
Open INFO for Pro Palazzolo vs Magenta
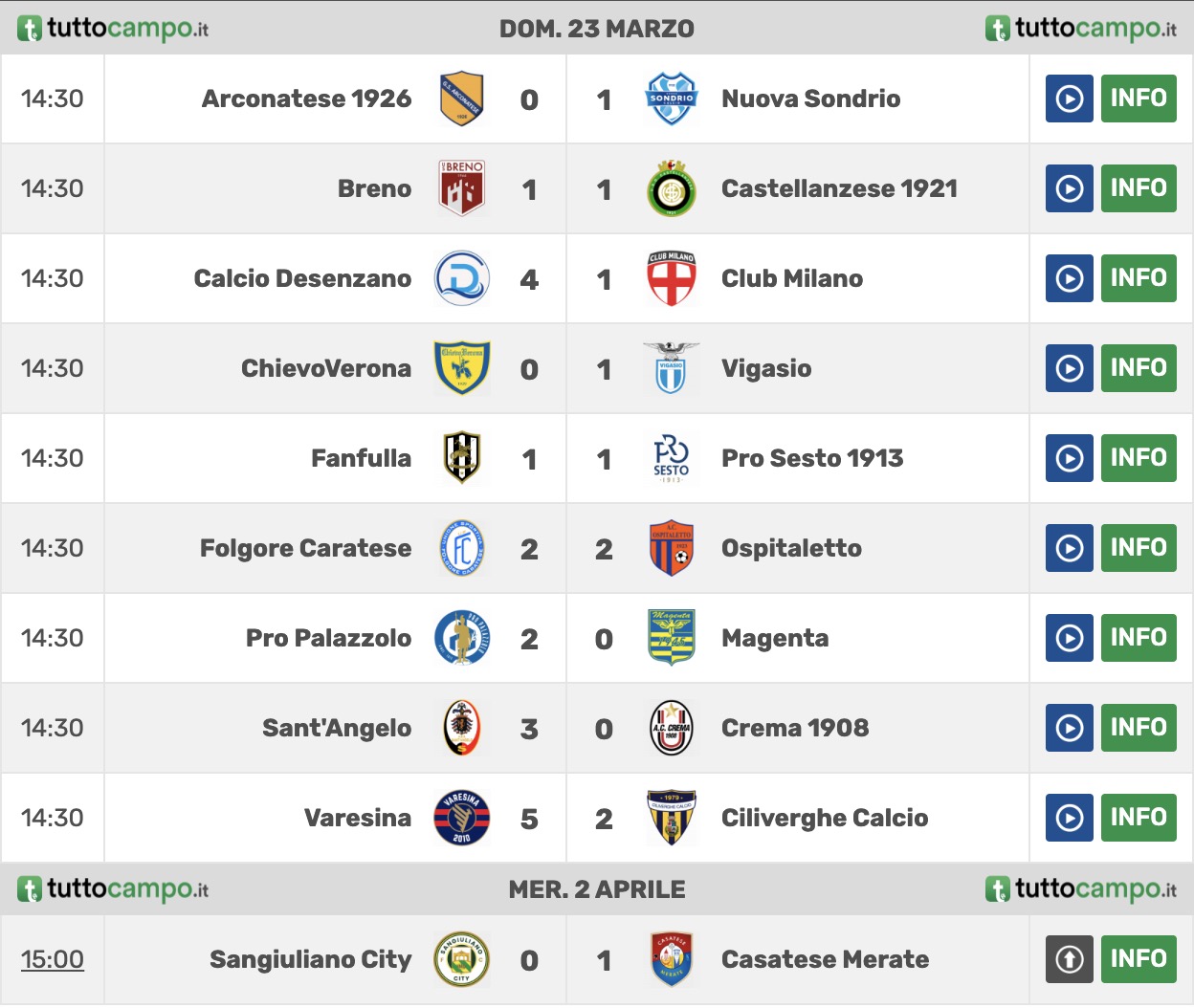[x=1138, y=638]
